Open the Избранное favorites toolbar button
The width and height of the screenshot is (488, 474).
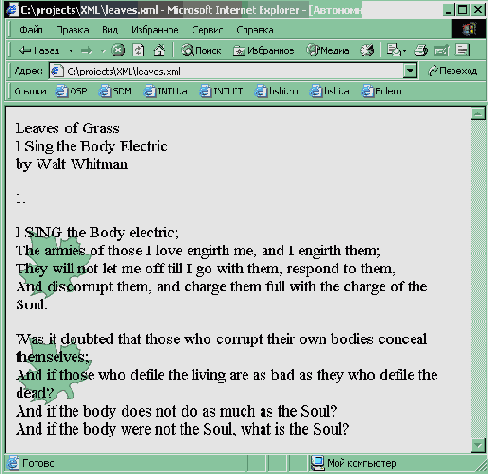pyautogui.click(x=263, y=50)
